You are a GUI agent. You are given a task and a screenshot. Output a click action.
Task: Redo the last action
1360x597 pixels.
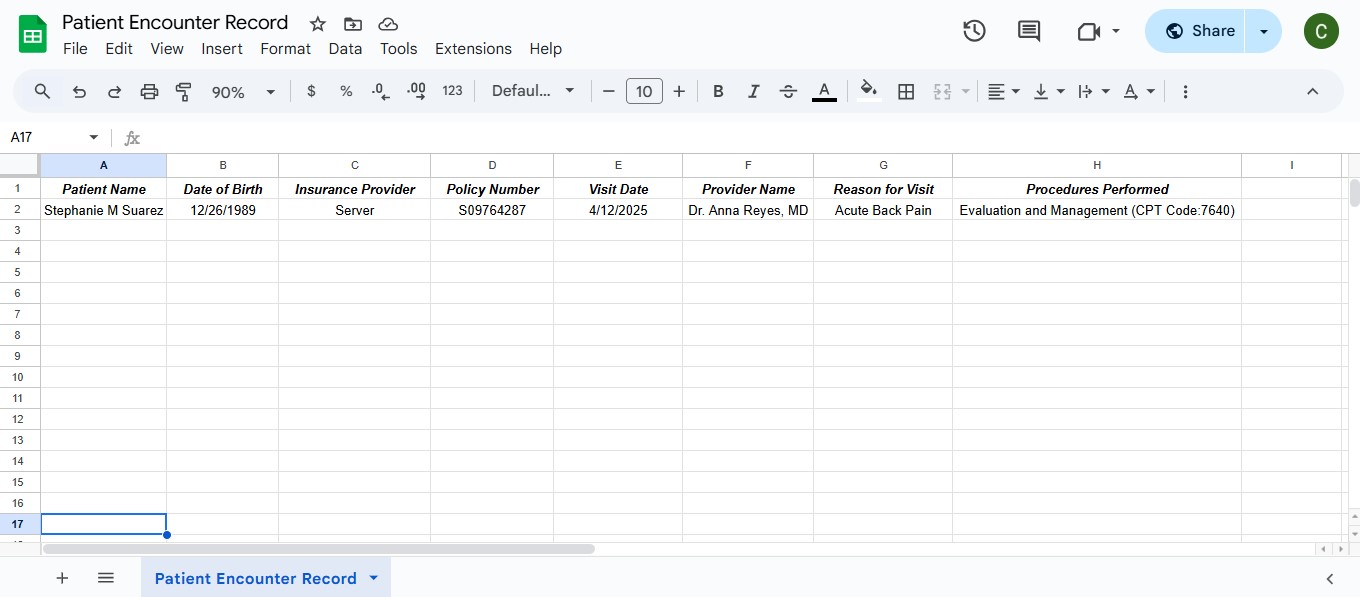pyautogui.click(x=114, y=91)
